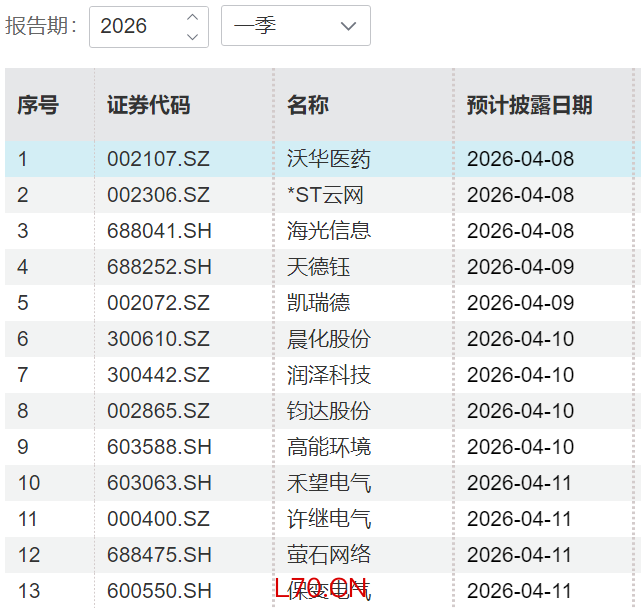The image size is (641, 608).
Task: Click the 名称 column header
Action: click(308, 105)
